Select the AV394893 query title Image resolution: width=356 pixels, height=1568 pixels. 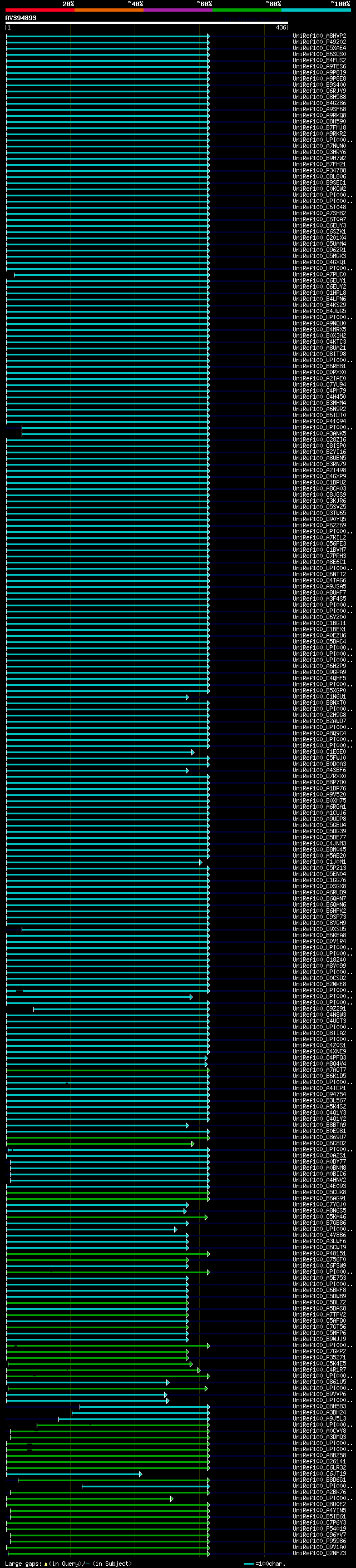tap(21, 18)
